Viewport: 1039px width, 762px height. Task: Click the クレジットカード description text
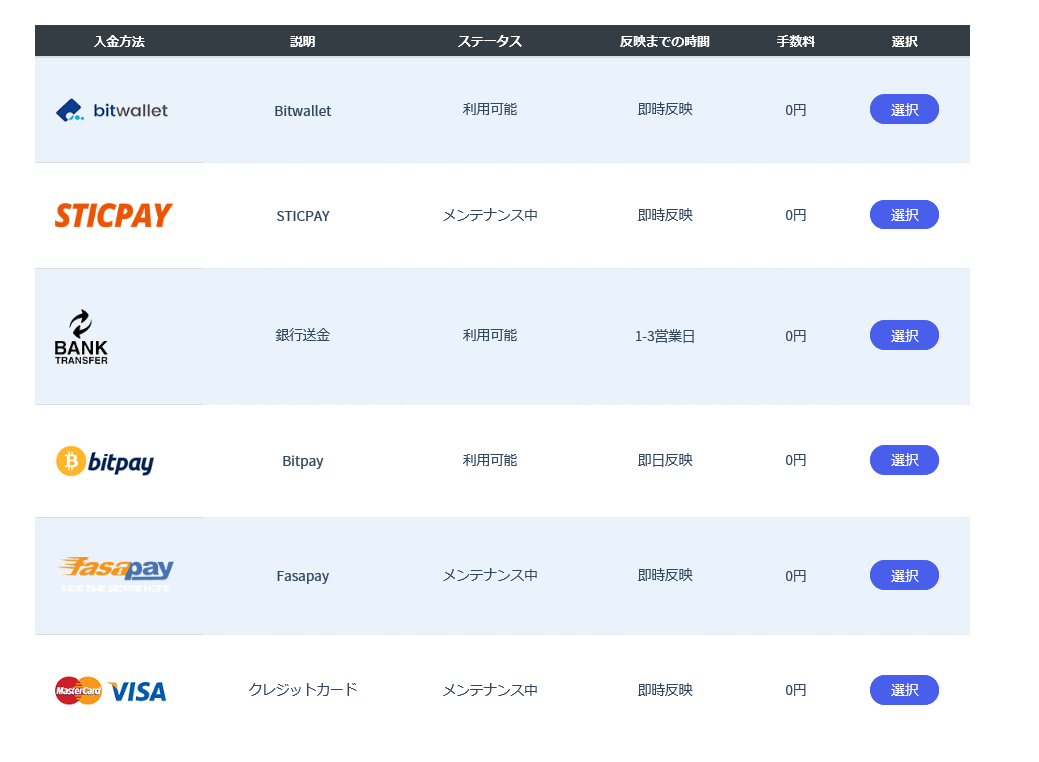click(x=303, y=690)
